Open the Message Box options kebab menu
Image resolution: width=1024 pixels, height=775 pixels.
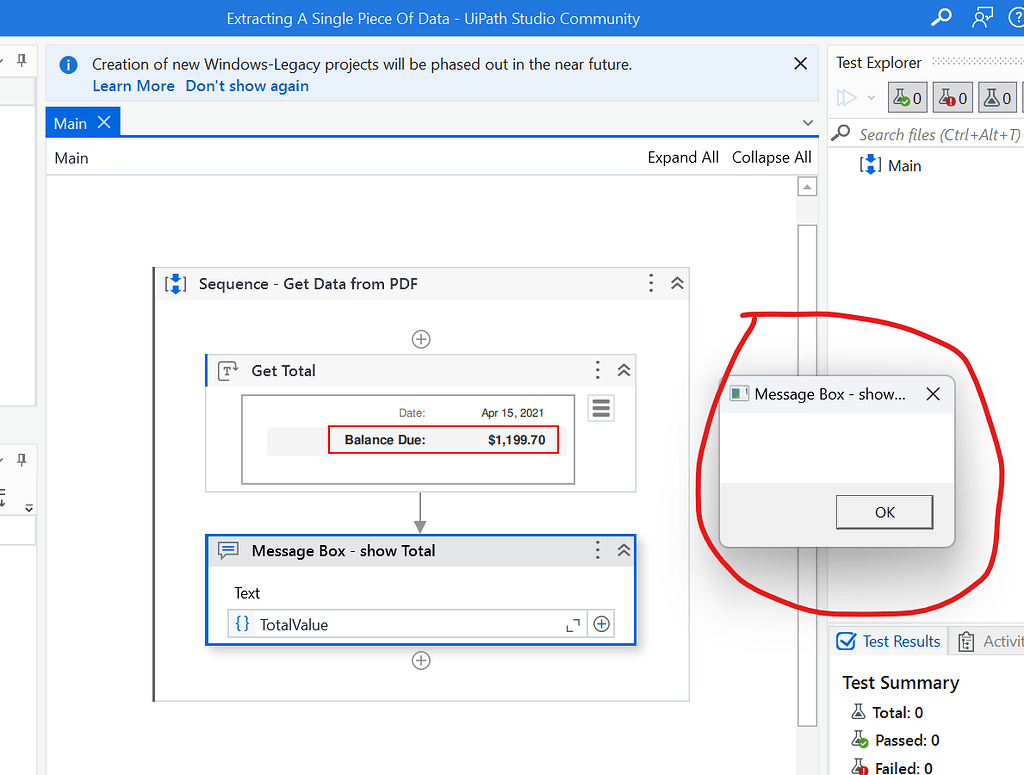[x=597, y=549]
